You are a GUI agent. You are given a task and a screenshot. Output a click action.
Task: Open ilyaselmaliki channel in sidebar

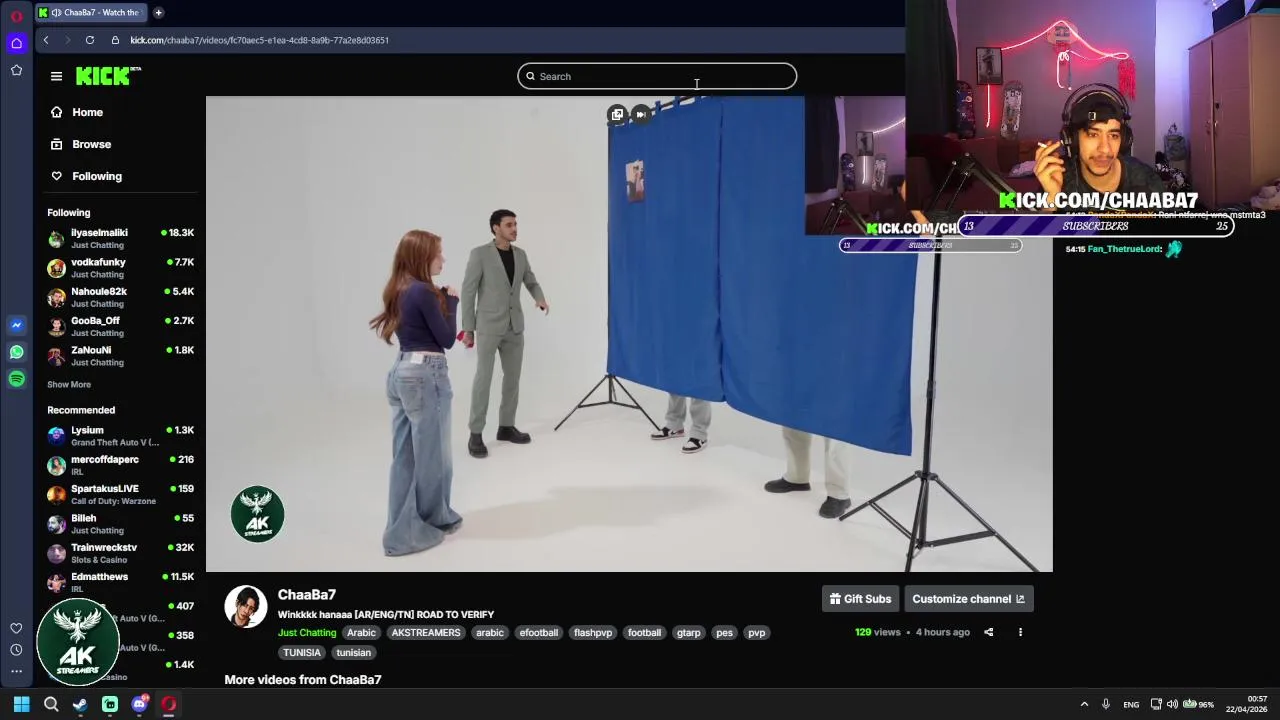point(120,238)
